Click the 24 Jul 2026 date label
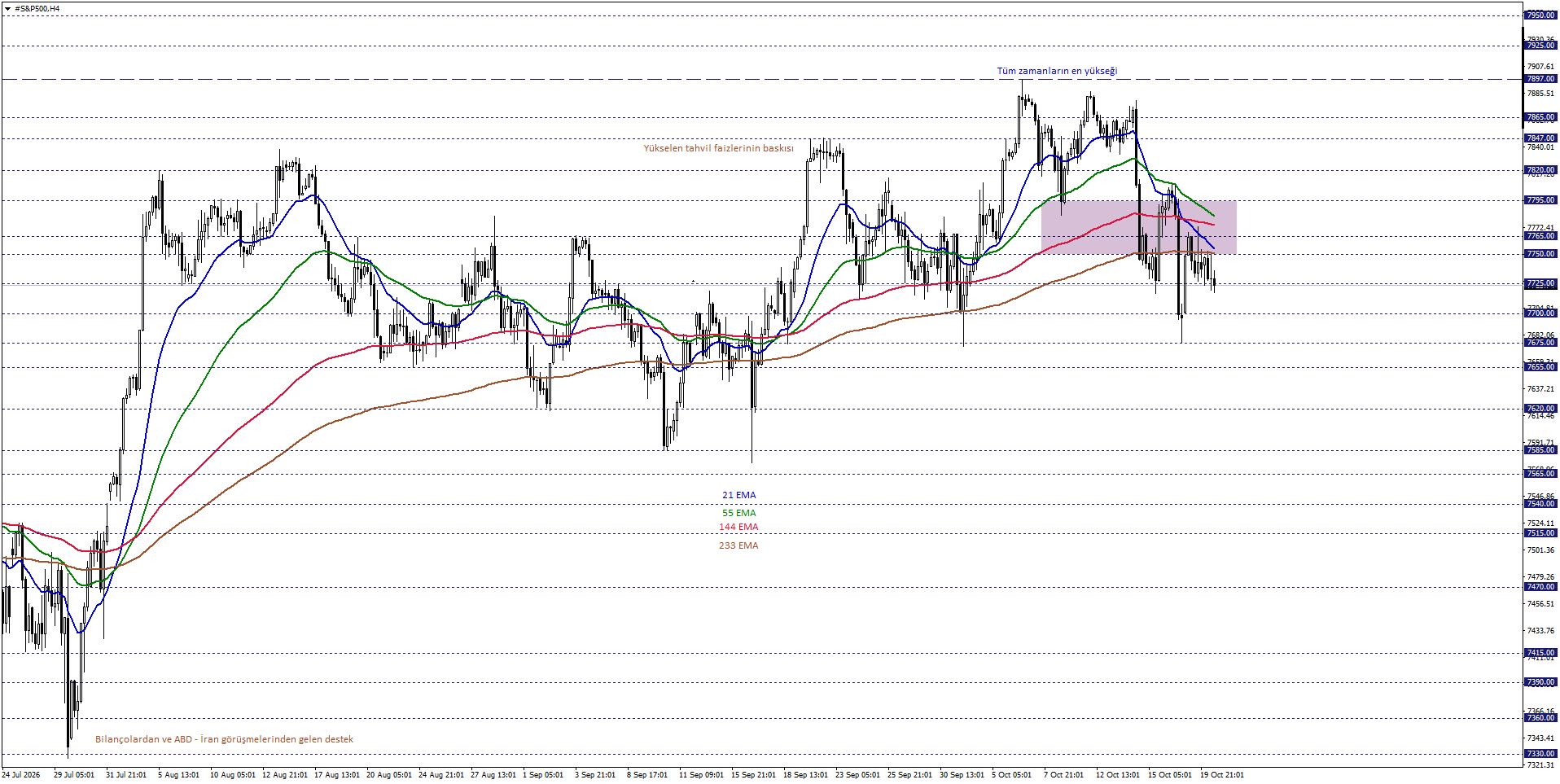Viewport: 1560px width, 784px height. pyautogui.click(x=21, y=775)
